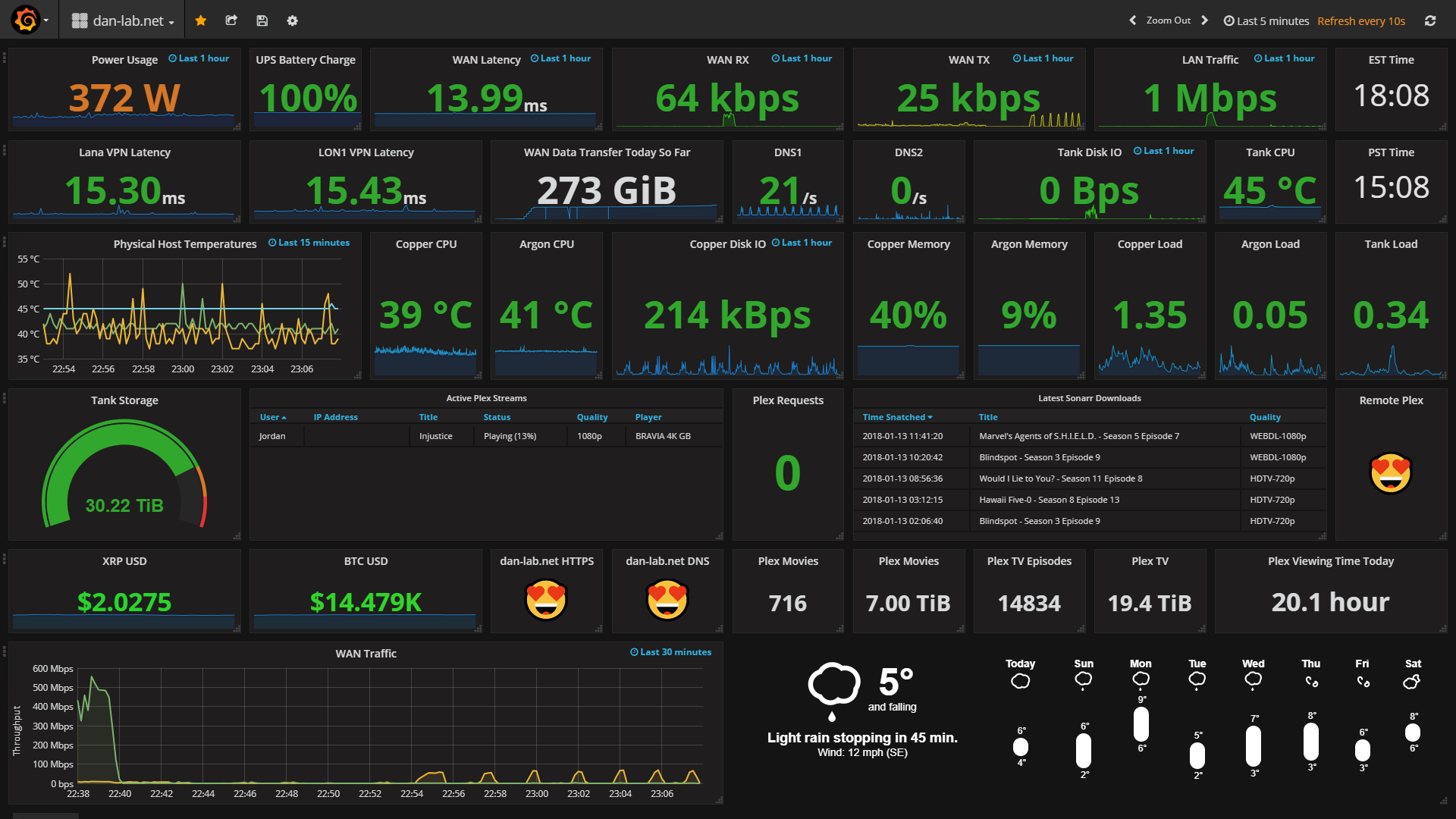Open the WAN RX panel title menu
1456x819 pixels.
pyautogui.click(x=728, y=60)
